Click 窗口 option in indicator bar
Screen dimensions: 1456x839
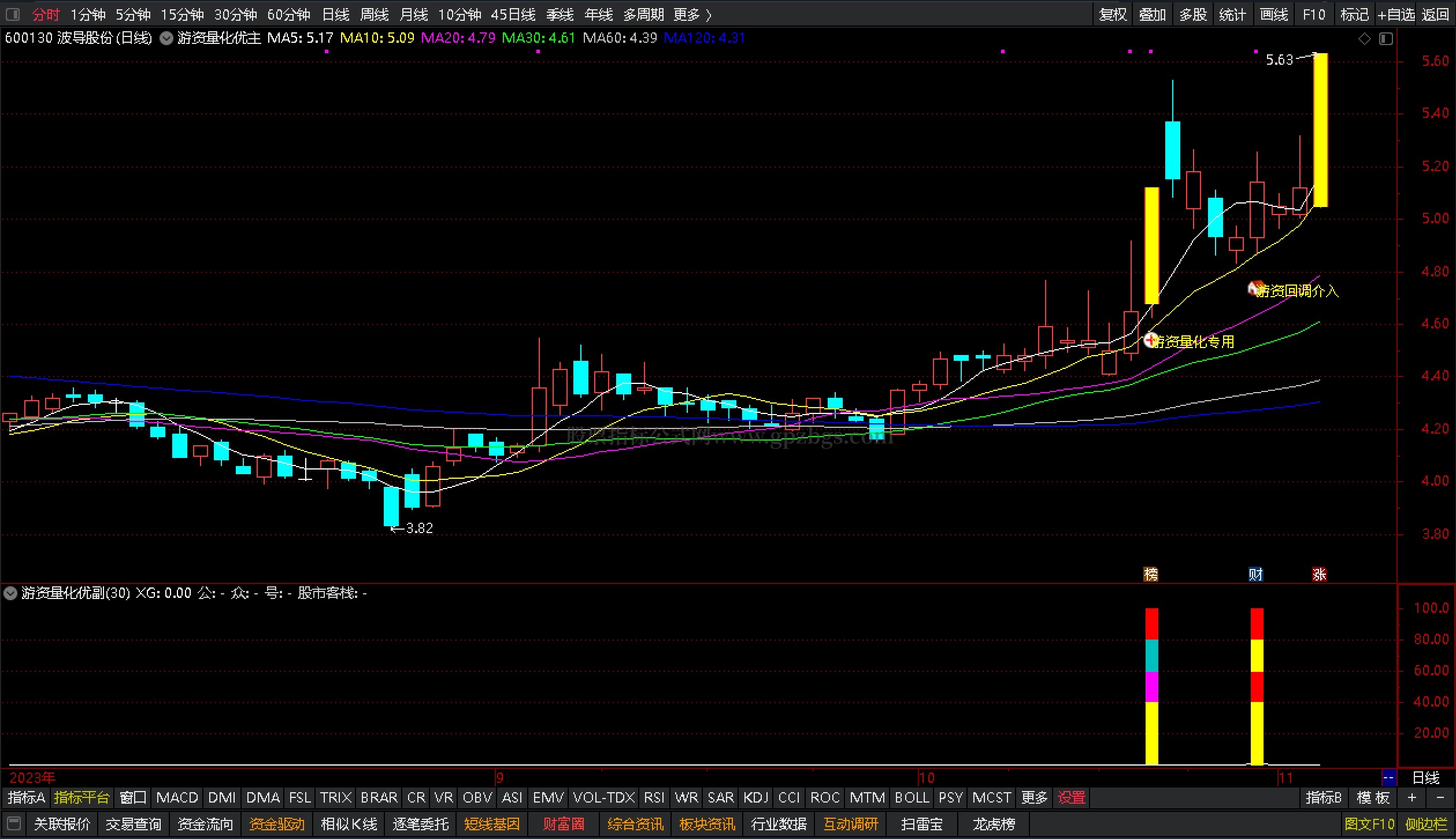(133, 798)
